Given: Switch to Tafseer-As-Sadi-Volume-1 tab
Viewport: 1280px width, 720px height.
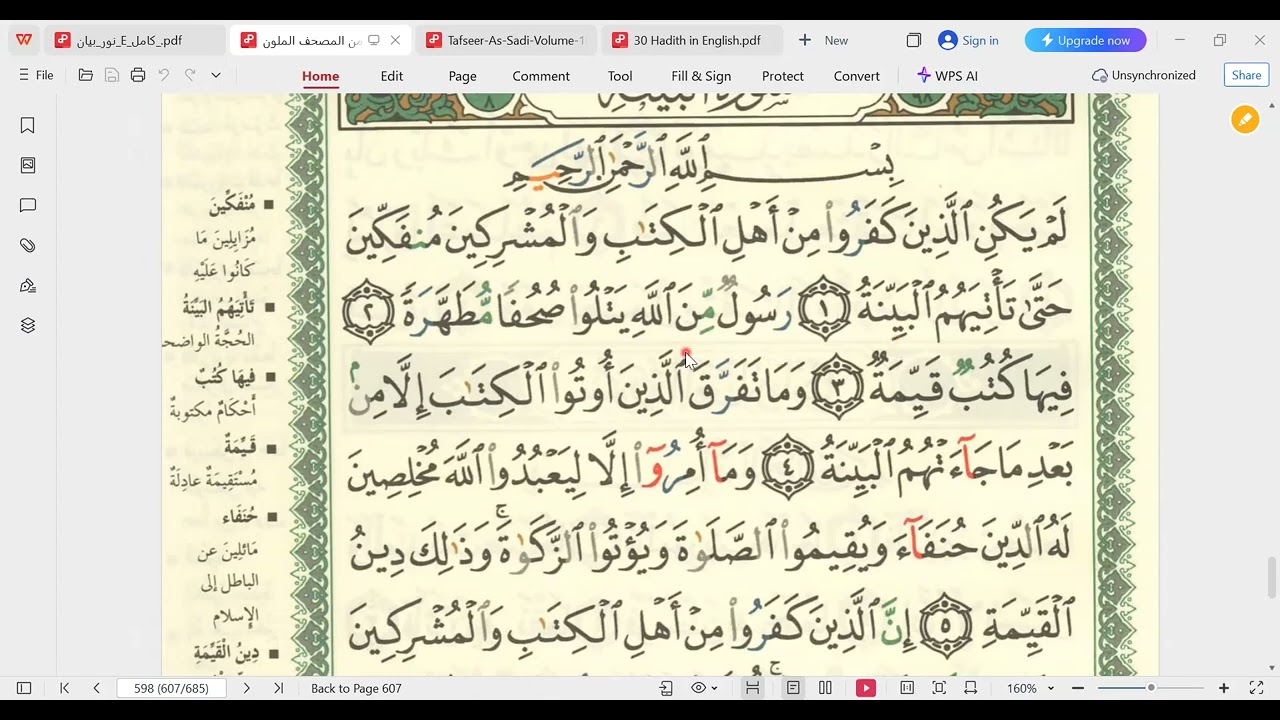Looking at the screenshot, I should coord(506,40).
